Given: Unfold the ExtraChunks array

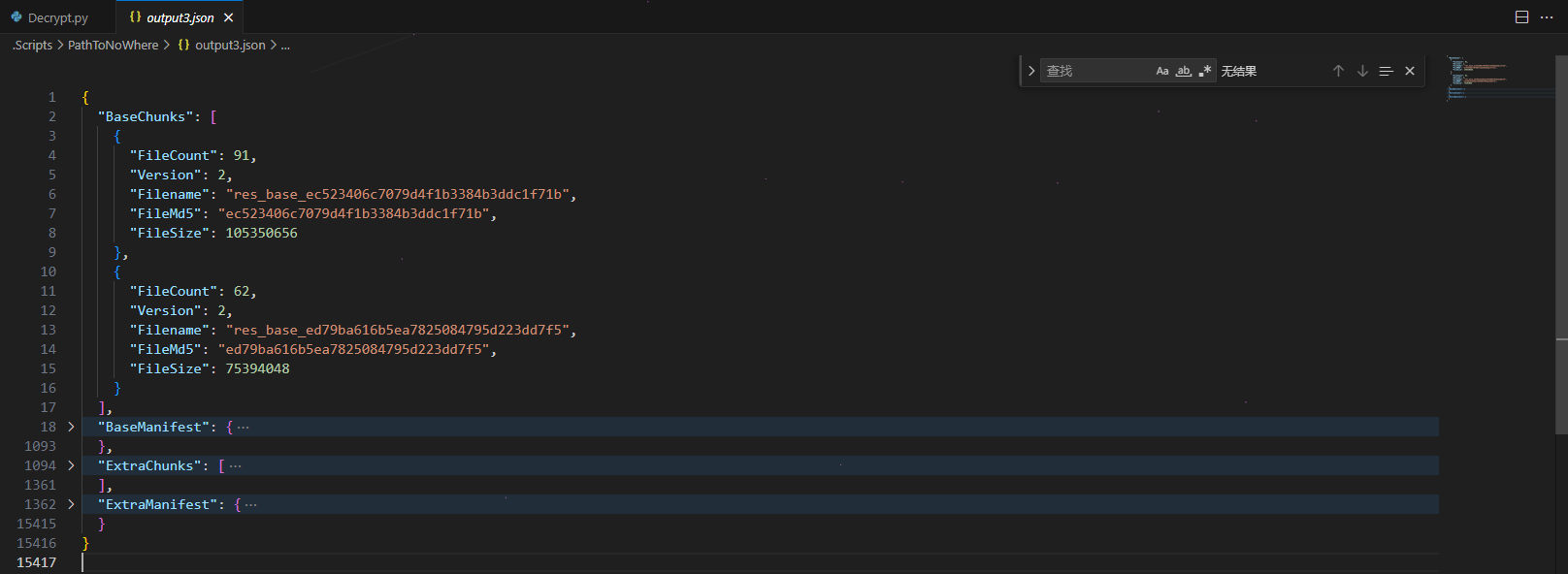Looking at the screenshot, I should (71, 465).
